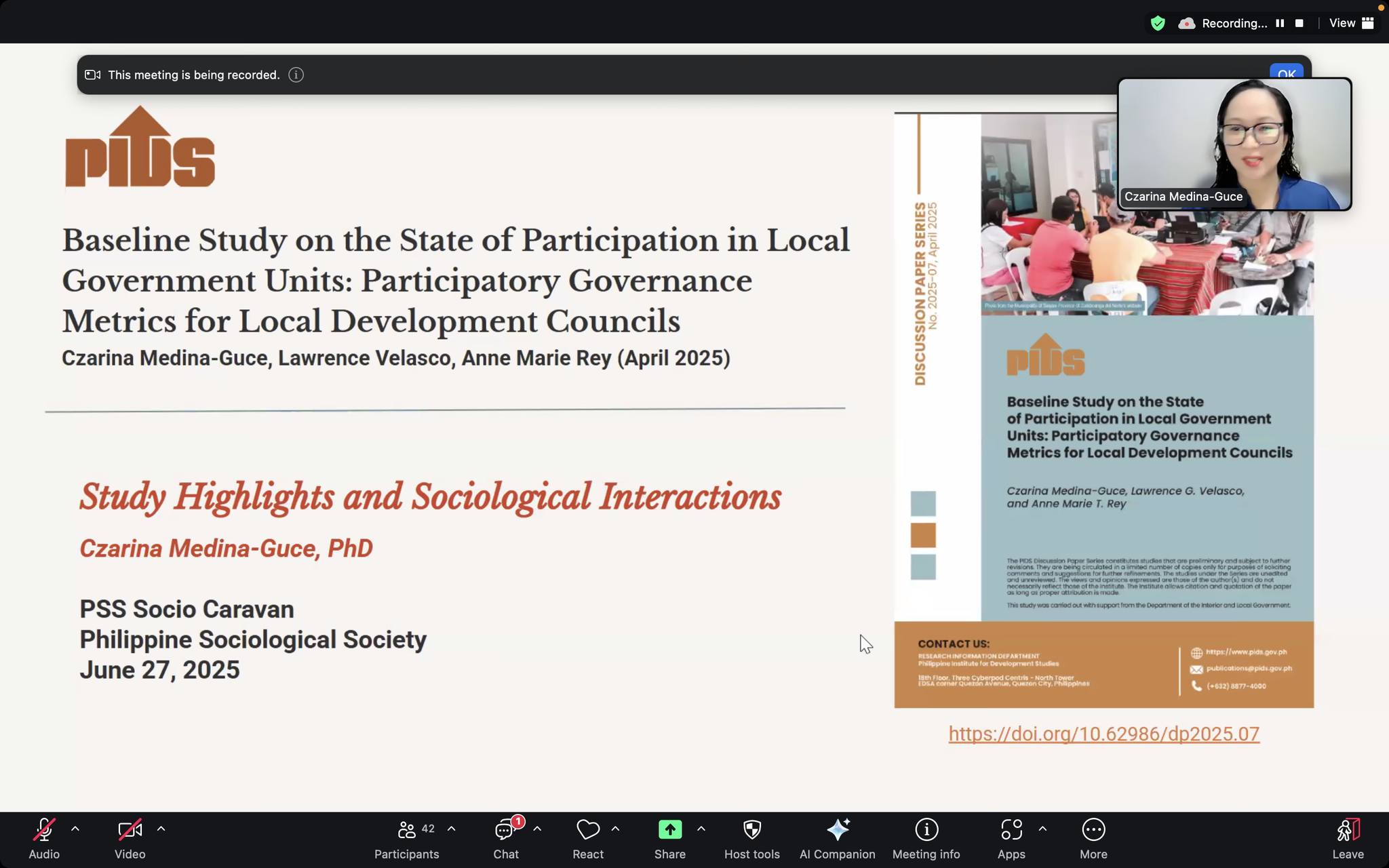Dismiss recording notice with OK button
The image size is (1389, 868).
point(1286,73)
